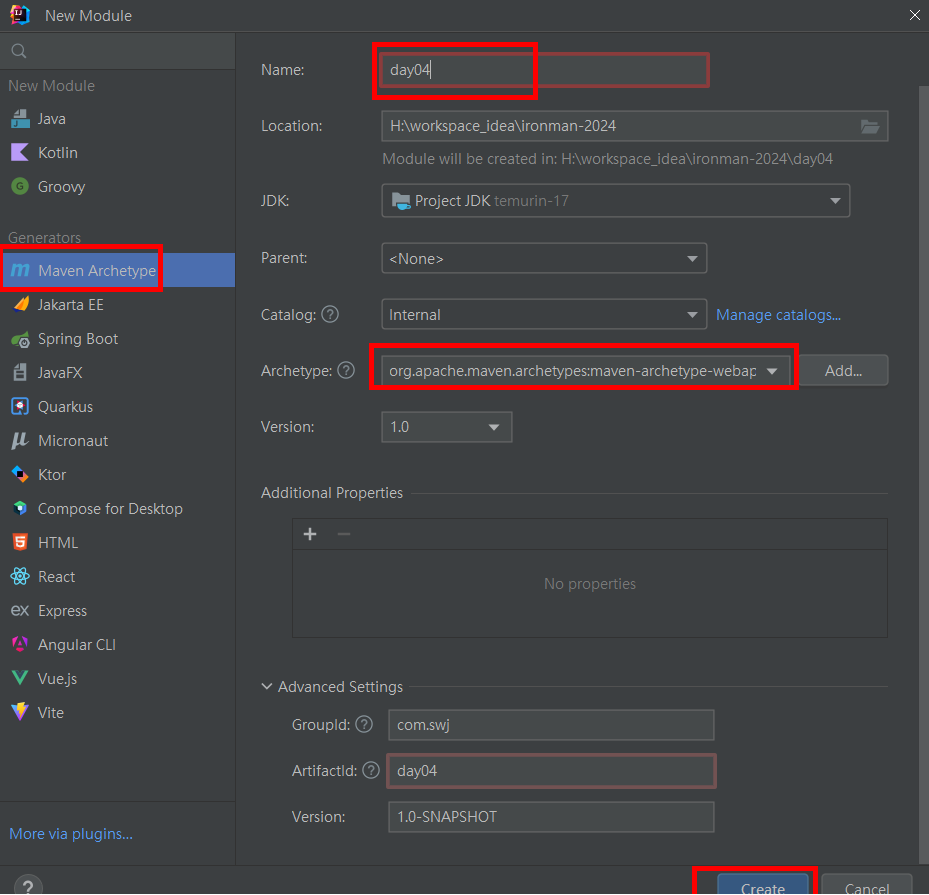Select the JavaFX icon

tap(20, 373)
